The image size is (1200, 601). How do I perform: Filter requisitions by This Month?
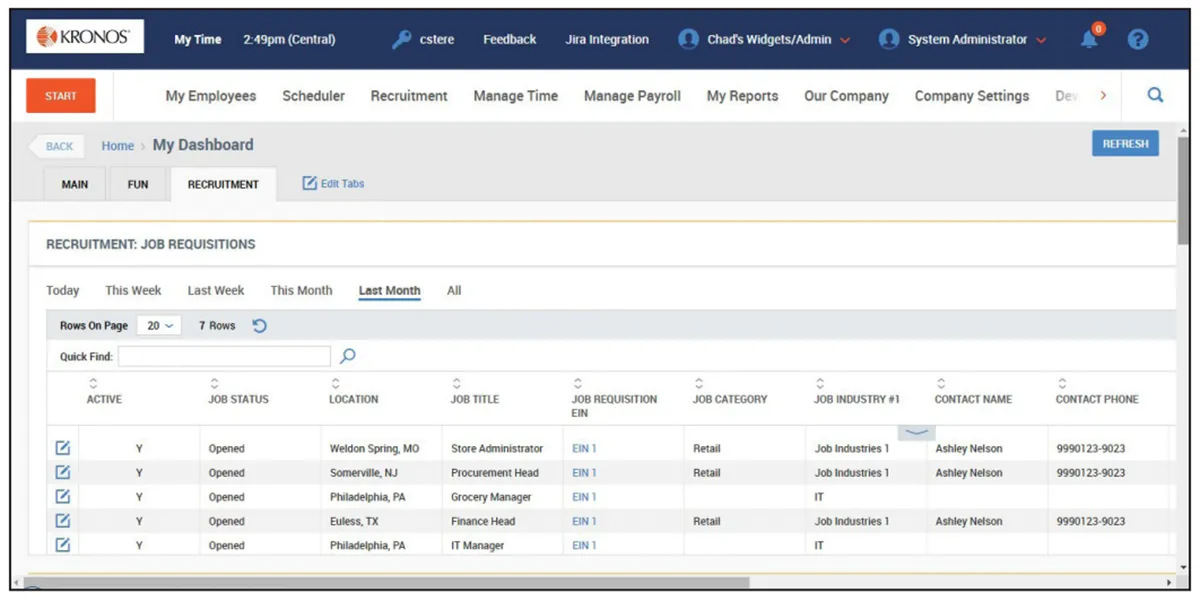pos(301,291)
